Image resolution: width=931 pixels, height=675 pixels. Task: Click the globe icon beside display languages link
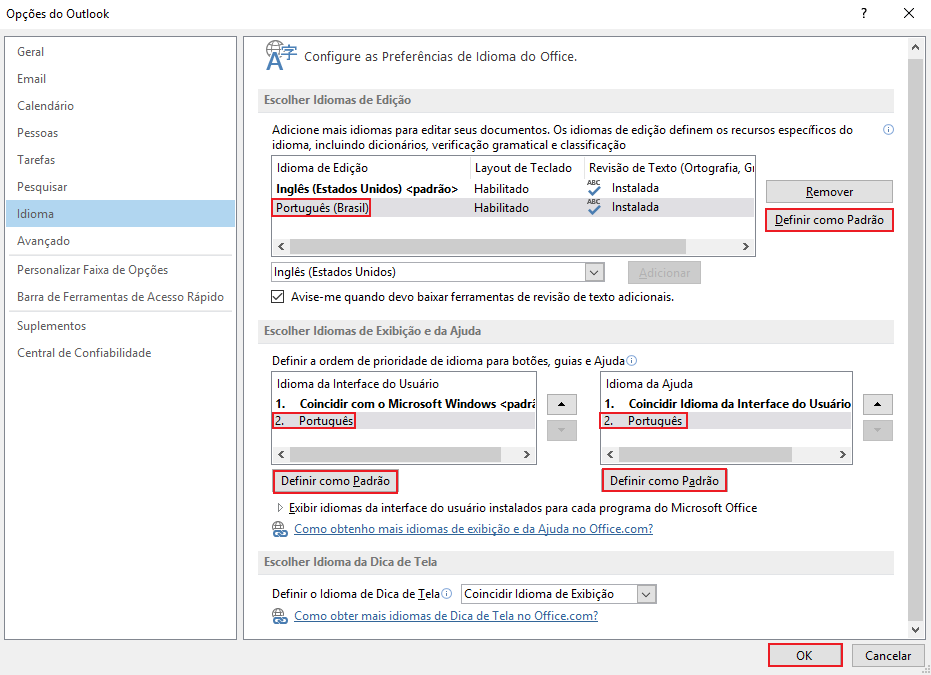coord(280,528)
